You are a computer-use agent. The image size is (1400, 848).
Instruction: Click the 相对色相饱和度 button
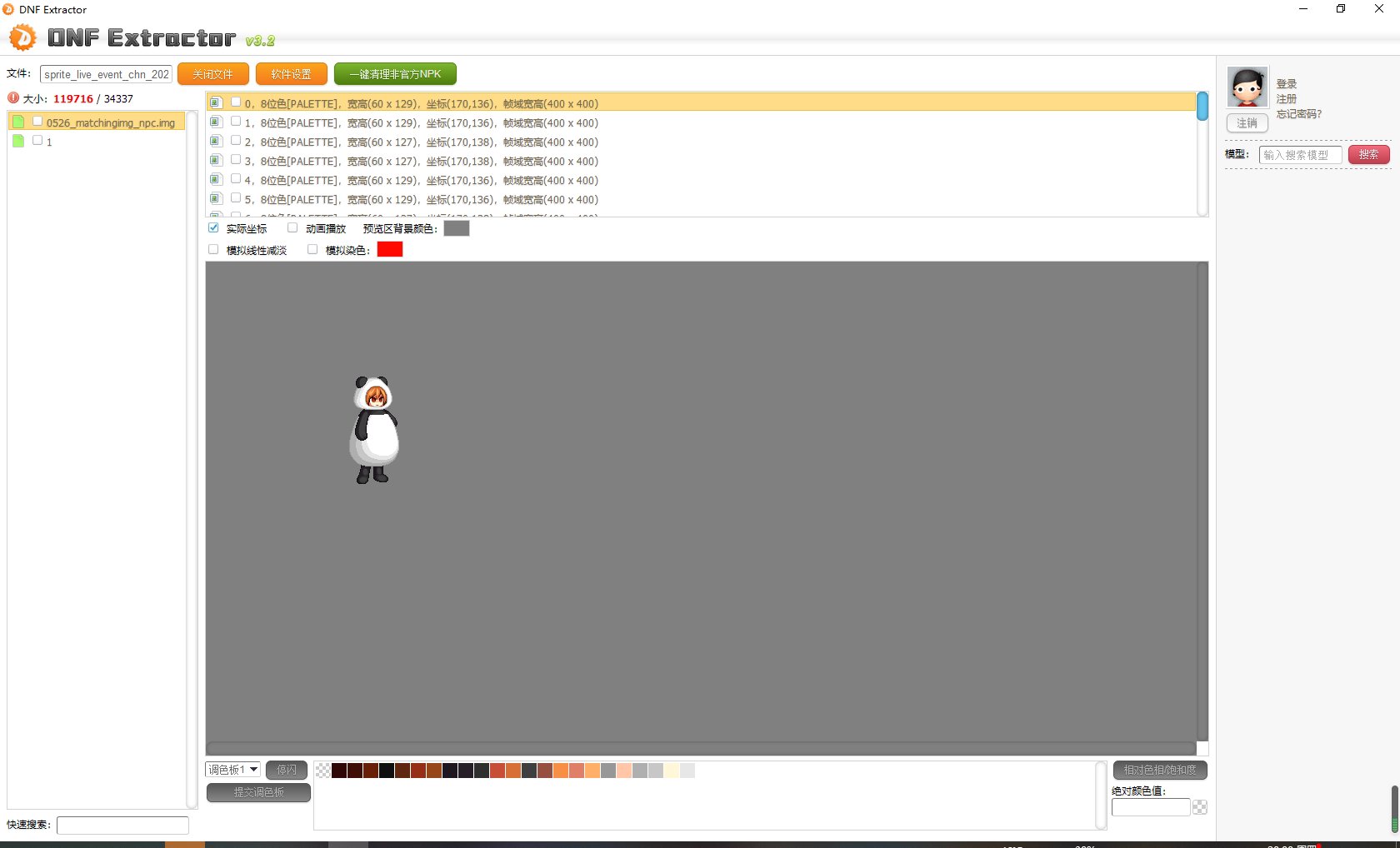click(x=1160, y=770)
